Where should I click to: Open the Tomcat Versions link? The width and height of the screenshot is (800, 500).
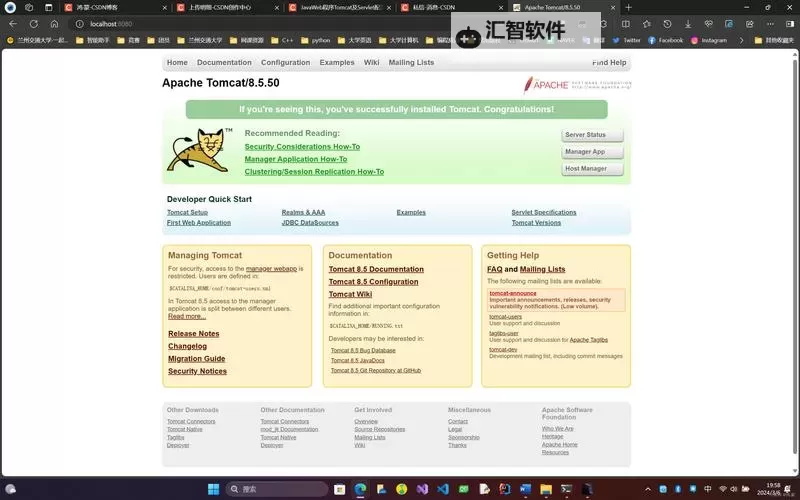536,223
